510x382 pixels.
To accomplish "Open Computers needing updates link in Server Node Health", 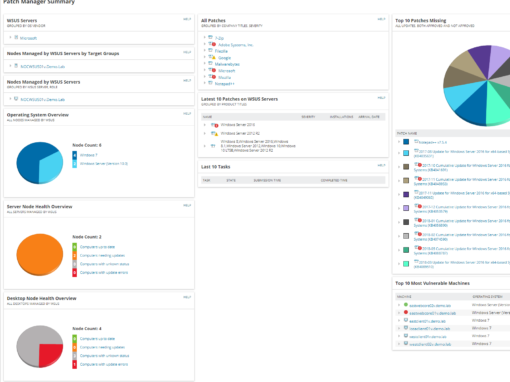I will [x=102, y=255].
